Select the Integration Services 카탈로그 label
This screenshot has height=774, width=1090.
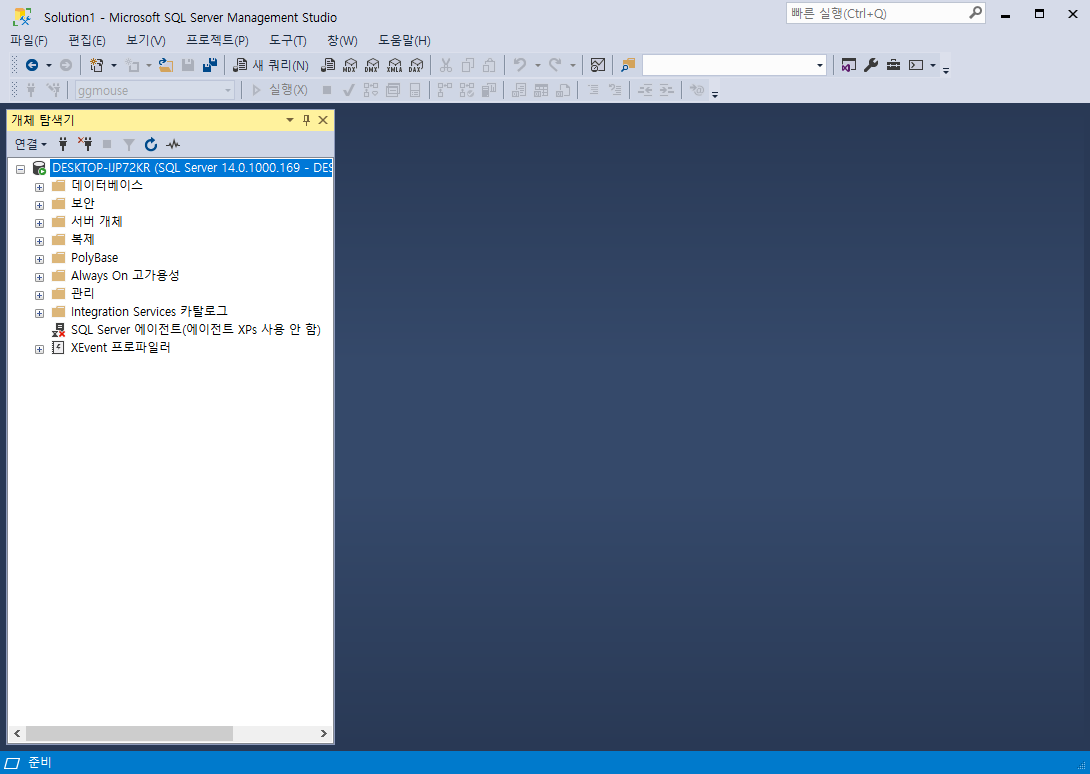click(x=149, y=312)
